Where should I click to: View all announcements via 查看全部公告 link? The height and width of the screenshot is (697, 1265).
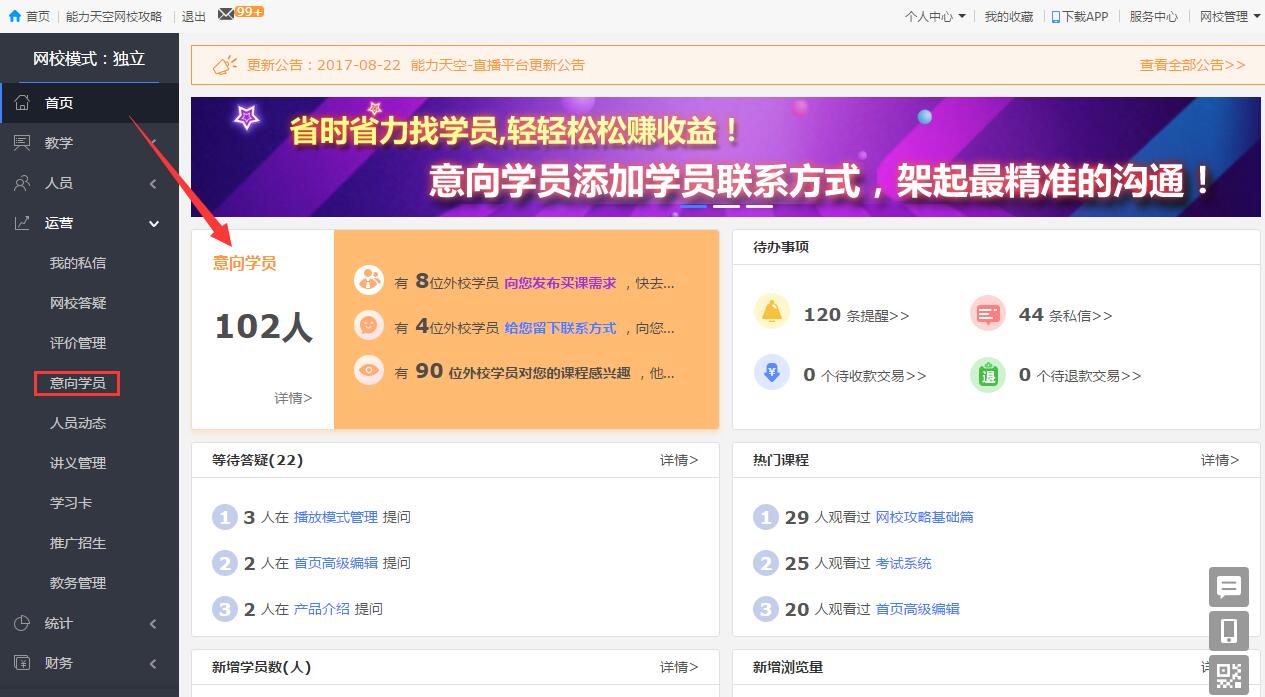[x=1192, y=65]
